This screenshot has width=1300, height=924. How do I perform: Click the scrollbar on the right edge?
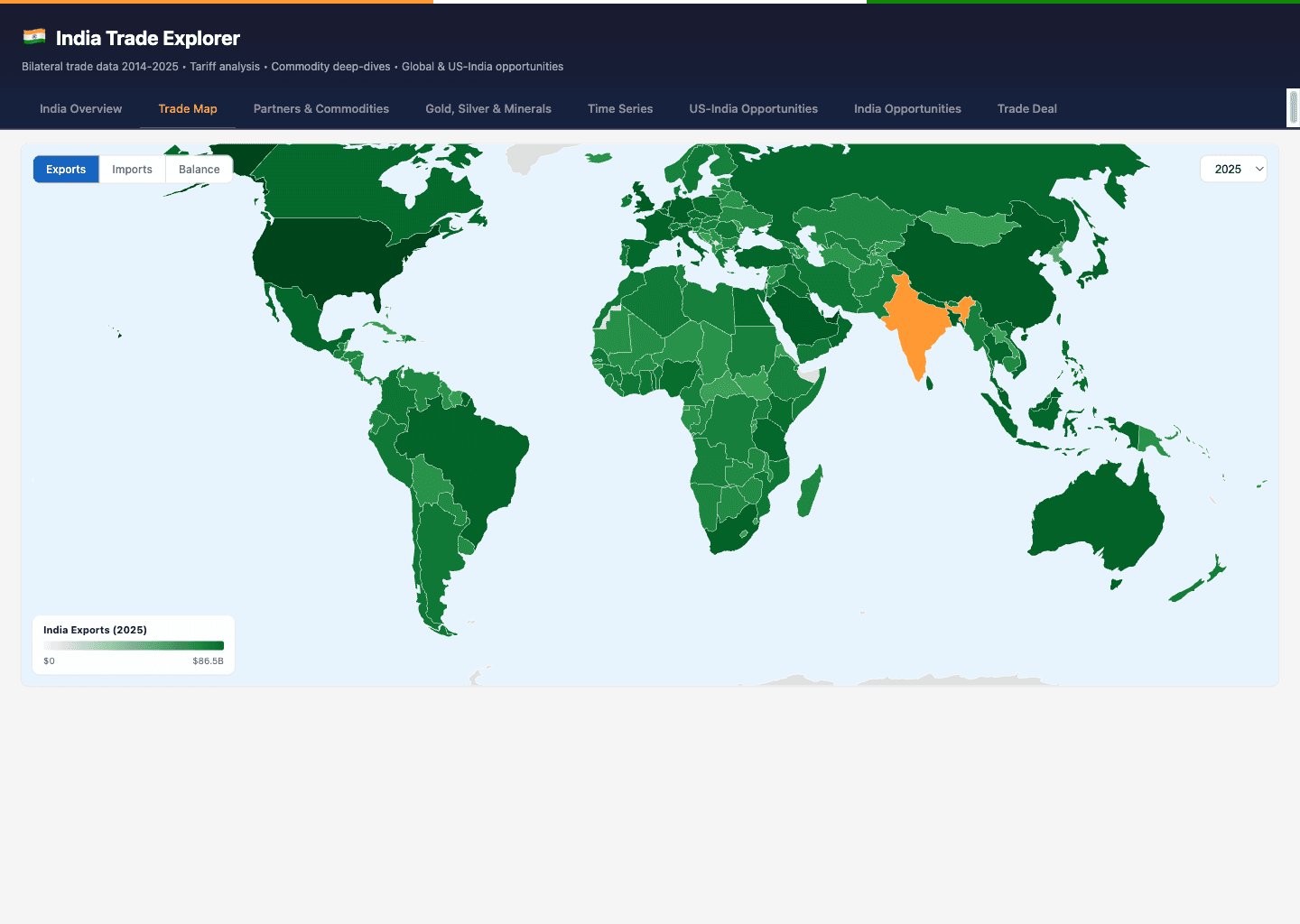1293,108
